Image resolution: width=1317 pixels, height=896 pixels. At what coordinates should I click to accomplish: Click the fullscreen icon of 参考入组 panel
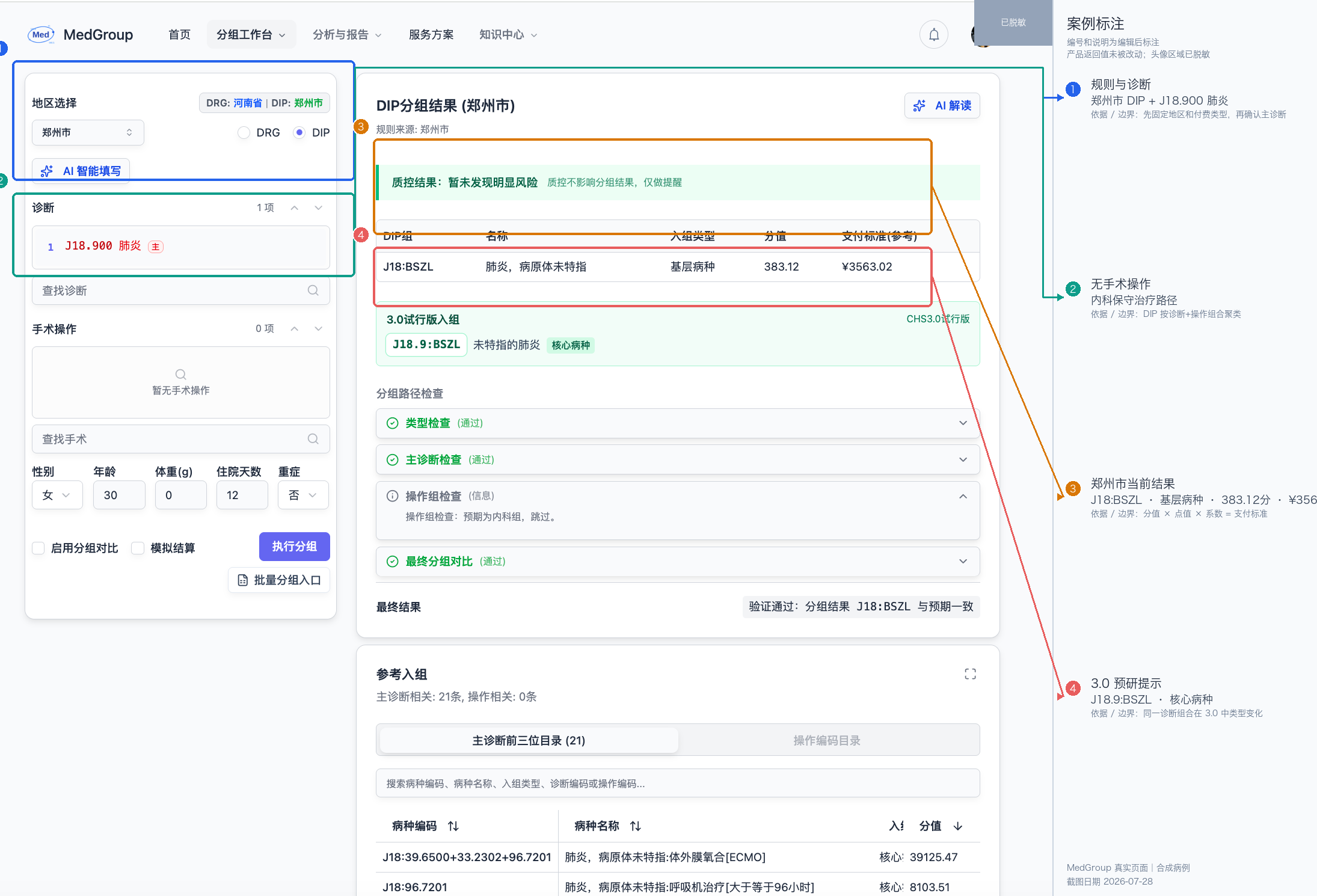pos(970,674)
